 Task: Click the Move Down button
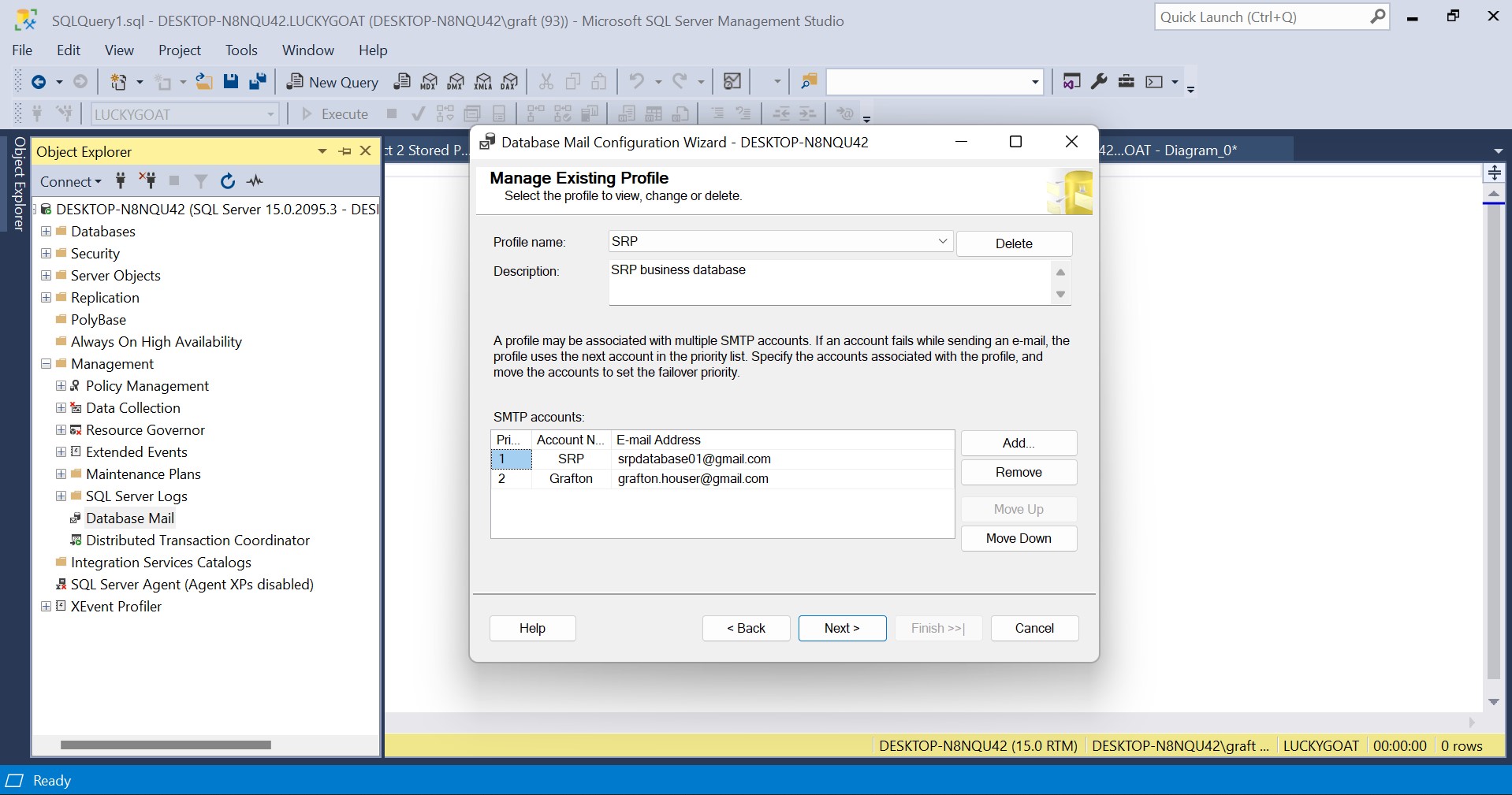(x=1019, y=538)
